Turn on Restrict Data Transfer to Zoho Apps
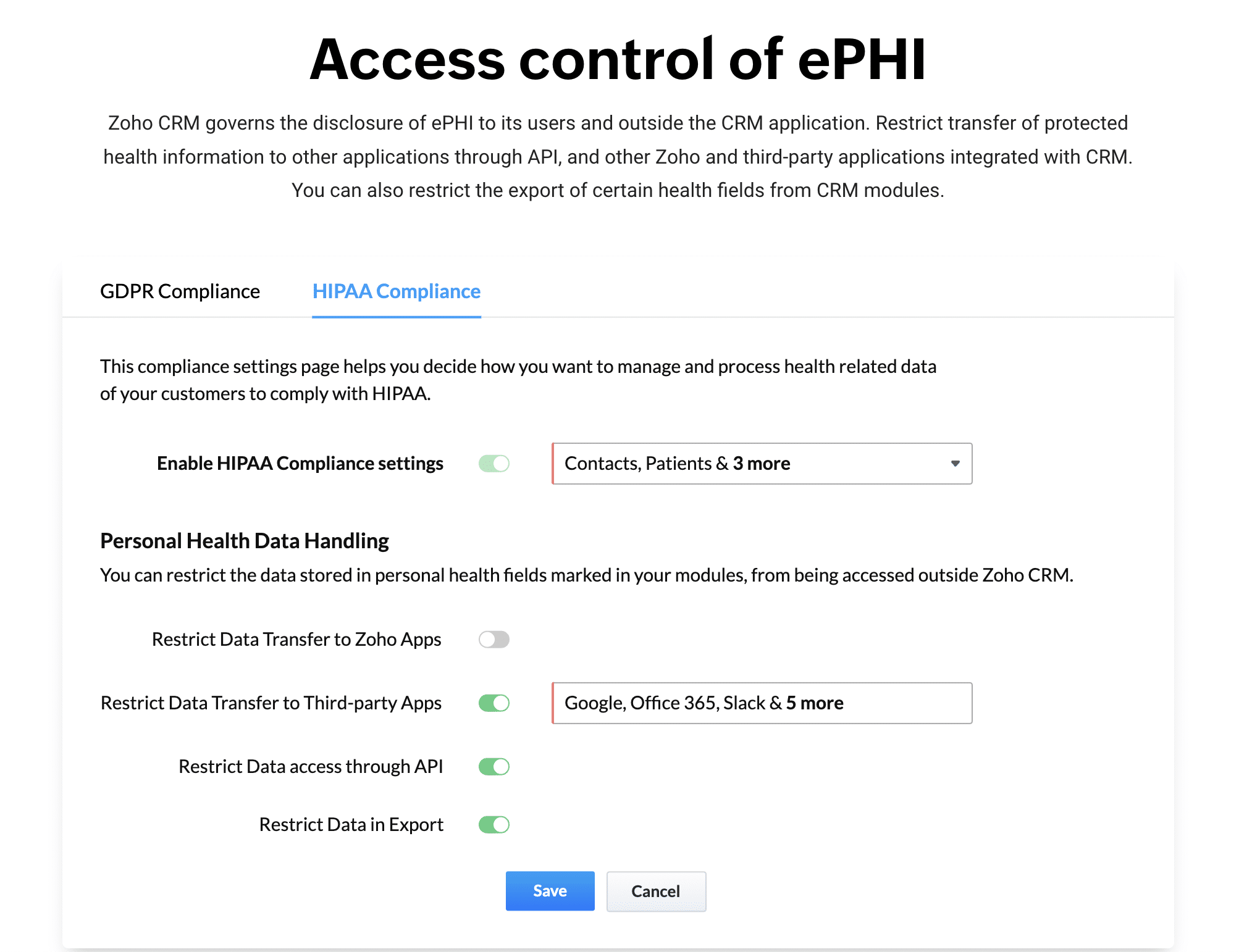The width and height of the screenshot is (1260, 952). click(x=493, y=640)
